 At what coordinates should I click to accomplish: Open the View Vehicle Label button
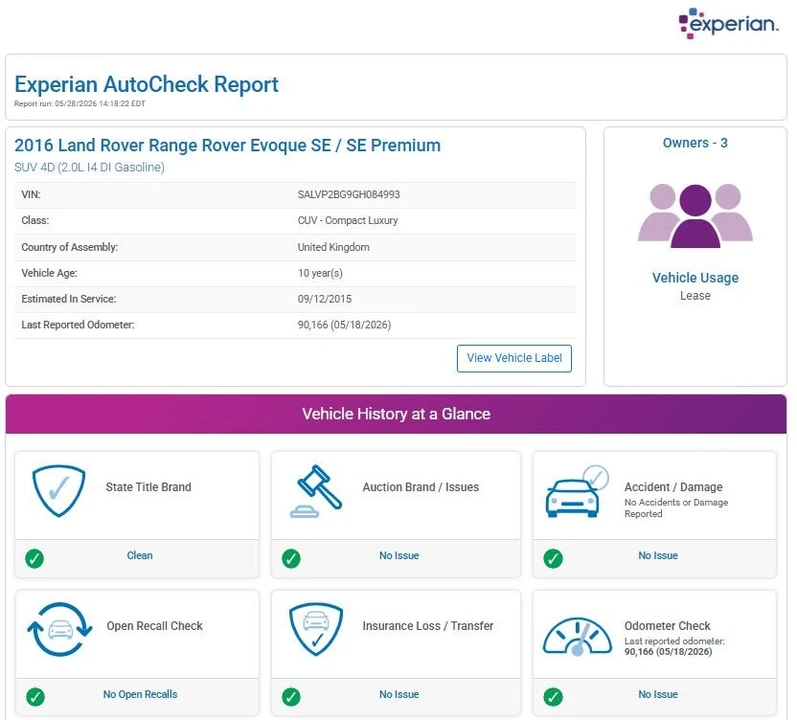(x=514, y=358)
